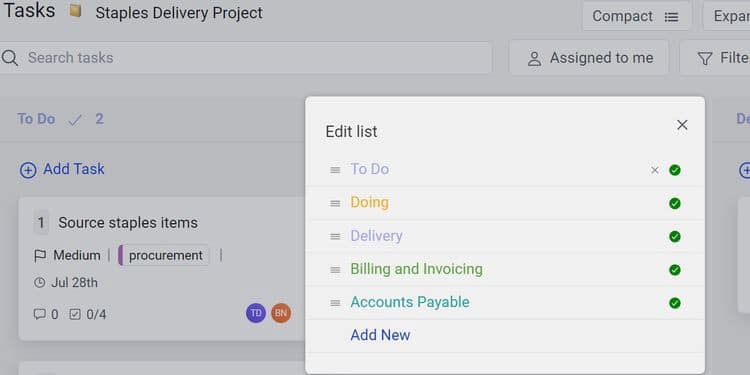Close the Edit list dialog

point(682,125)
